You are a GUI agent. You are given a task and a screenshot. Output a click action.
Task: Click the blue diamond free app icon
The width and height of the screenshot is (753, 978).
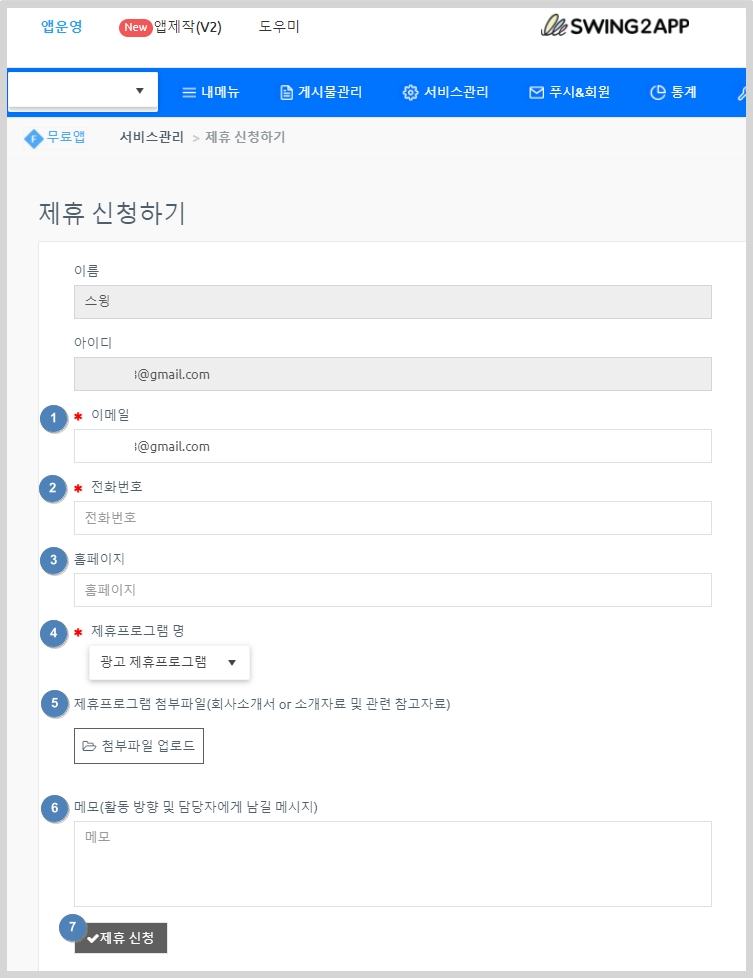(x=33, y=138)
